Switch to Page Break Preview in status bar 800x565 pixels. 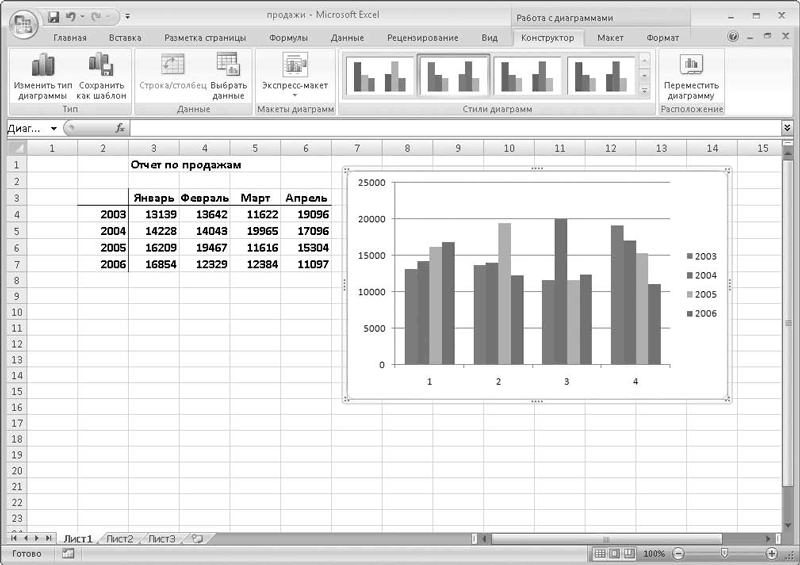pos(628,553)
